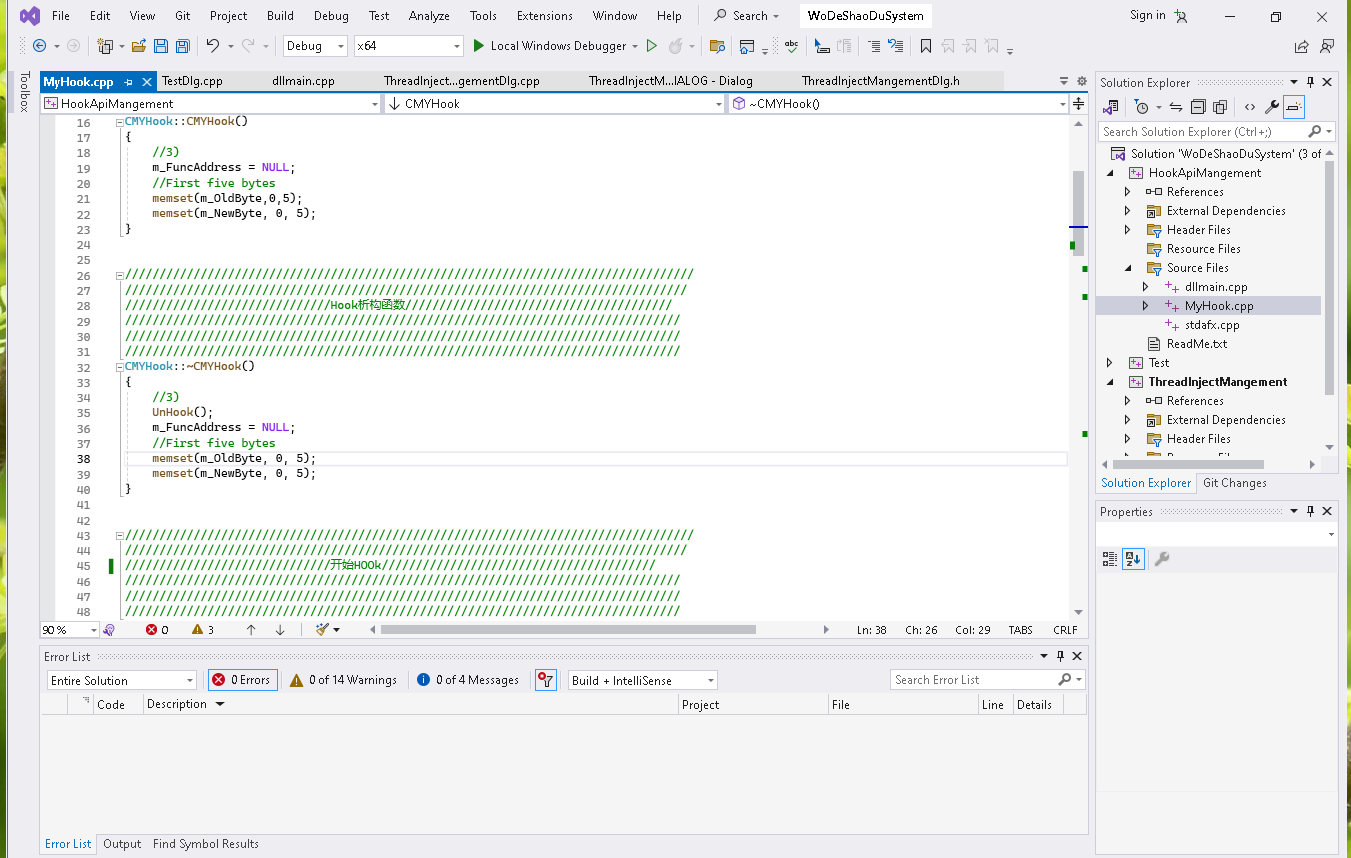Collapse All in Solution Explorer
1351x858 pixels.
pos(1198,107)
